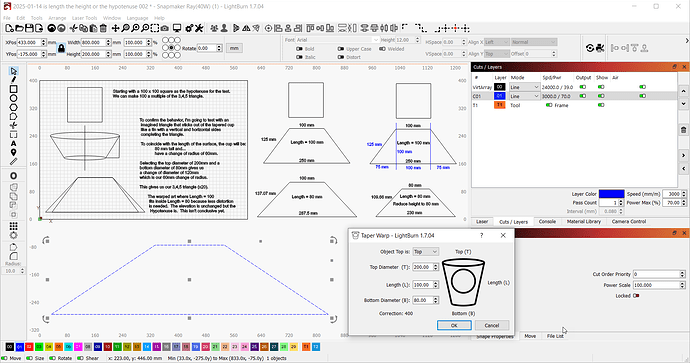Select the Offset Shapes tool
Screen dimensions: 690x363
[13, 176]
